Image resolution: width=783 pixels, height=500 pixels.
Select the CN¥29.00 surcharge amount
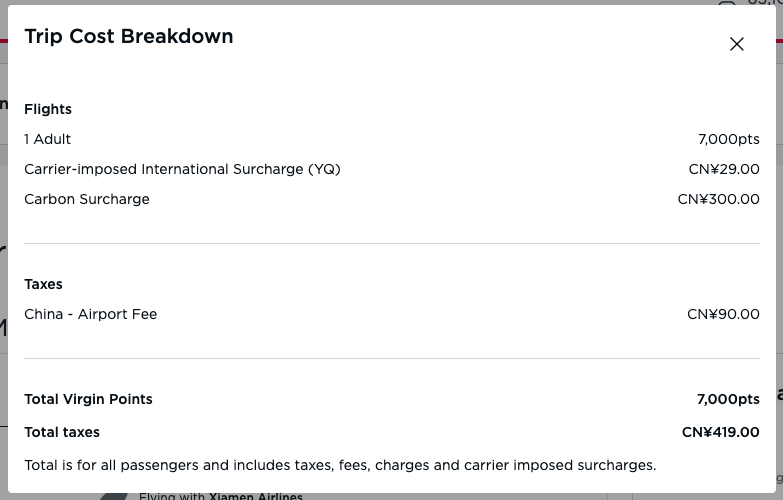tap(724, 169)
